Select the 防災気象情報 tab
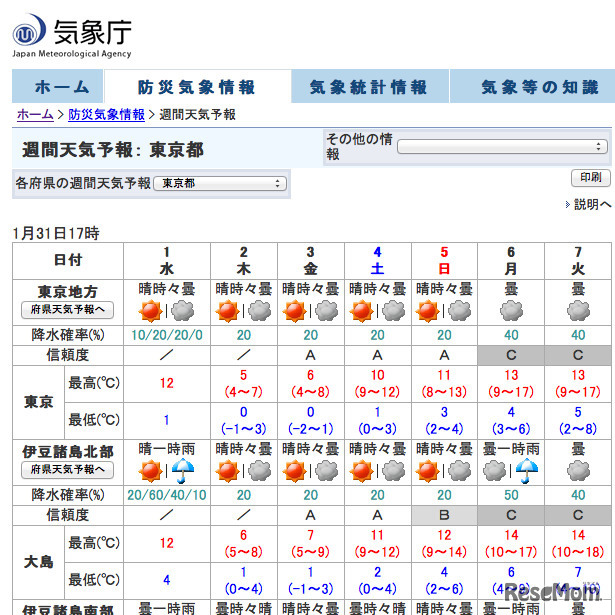Image resolution: width=615 pixels, height=615 pixels. [x=197, y=86]
